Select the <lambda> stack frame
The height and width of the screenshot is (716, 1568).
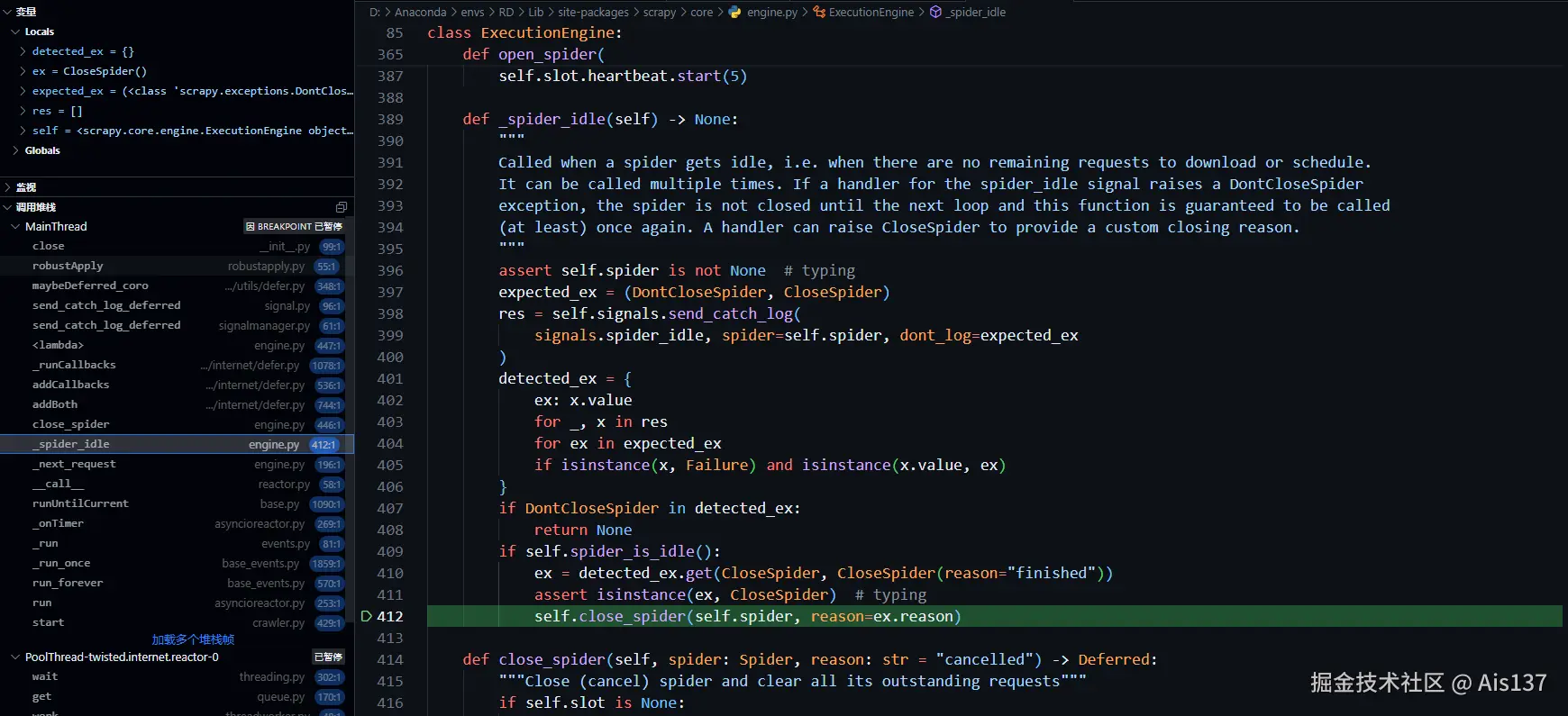point(177,345)
